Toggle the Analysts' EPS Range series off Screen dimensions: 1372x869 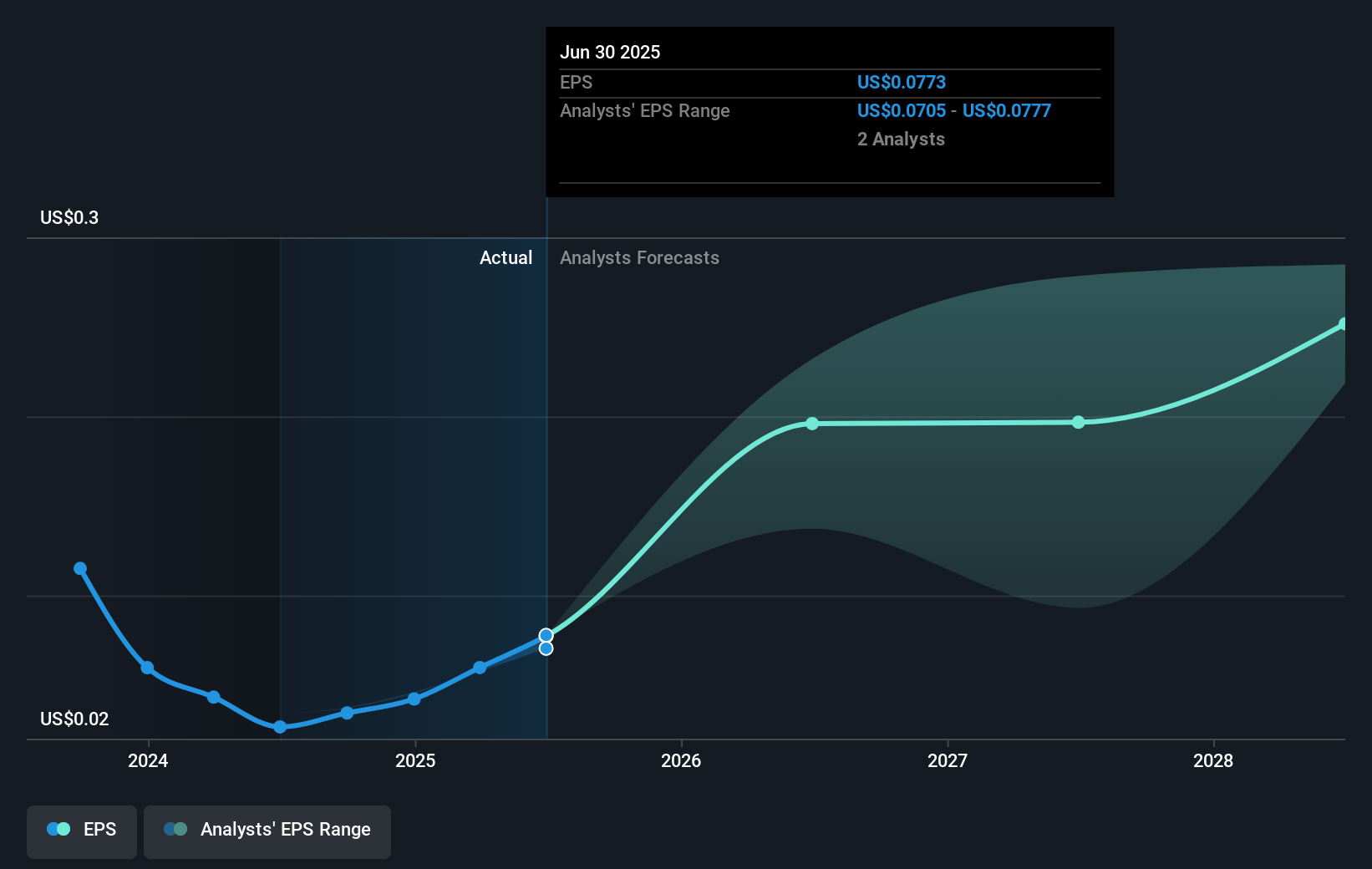tap(267, 831)
